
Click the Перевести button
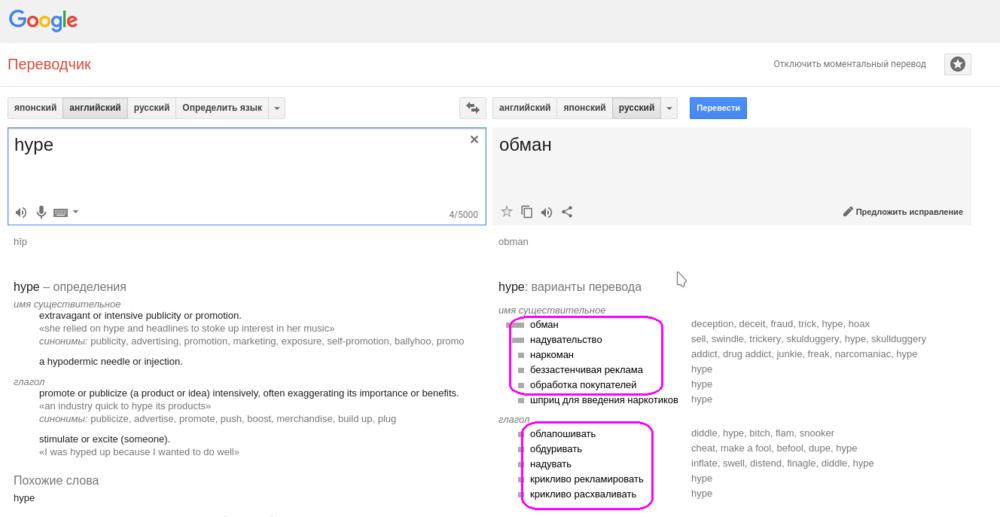718,108
